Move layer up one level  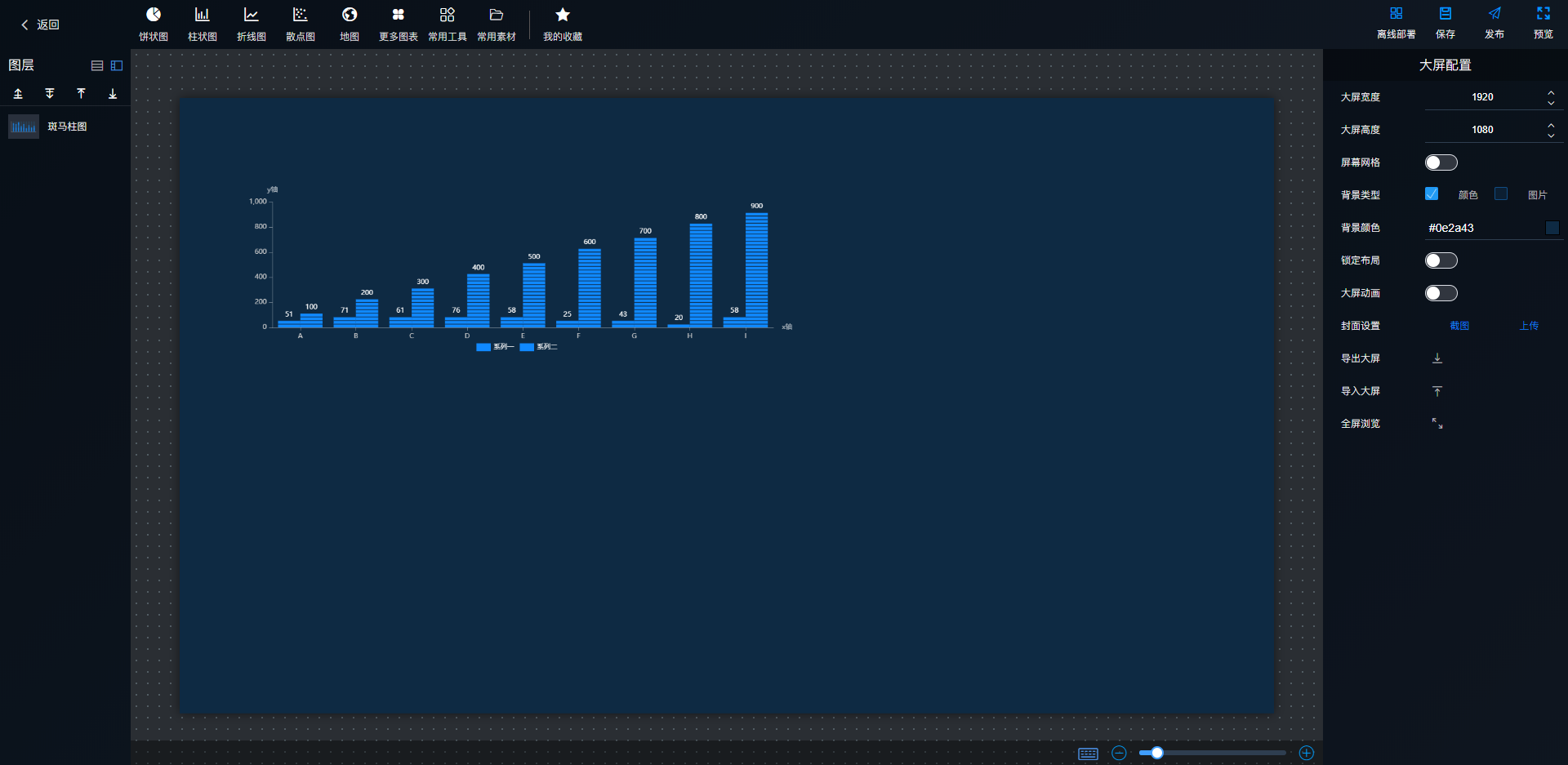click(18, 94)
